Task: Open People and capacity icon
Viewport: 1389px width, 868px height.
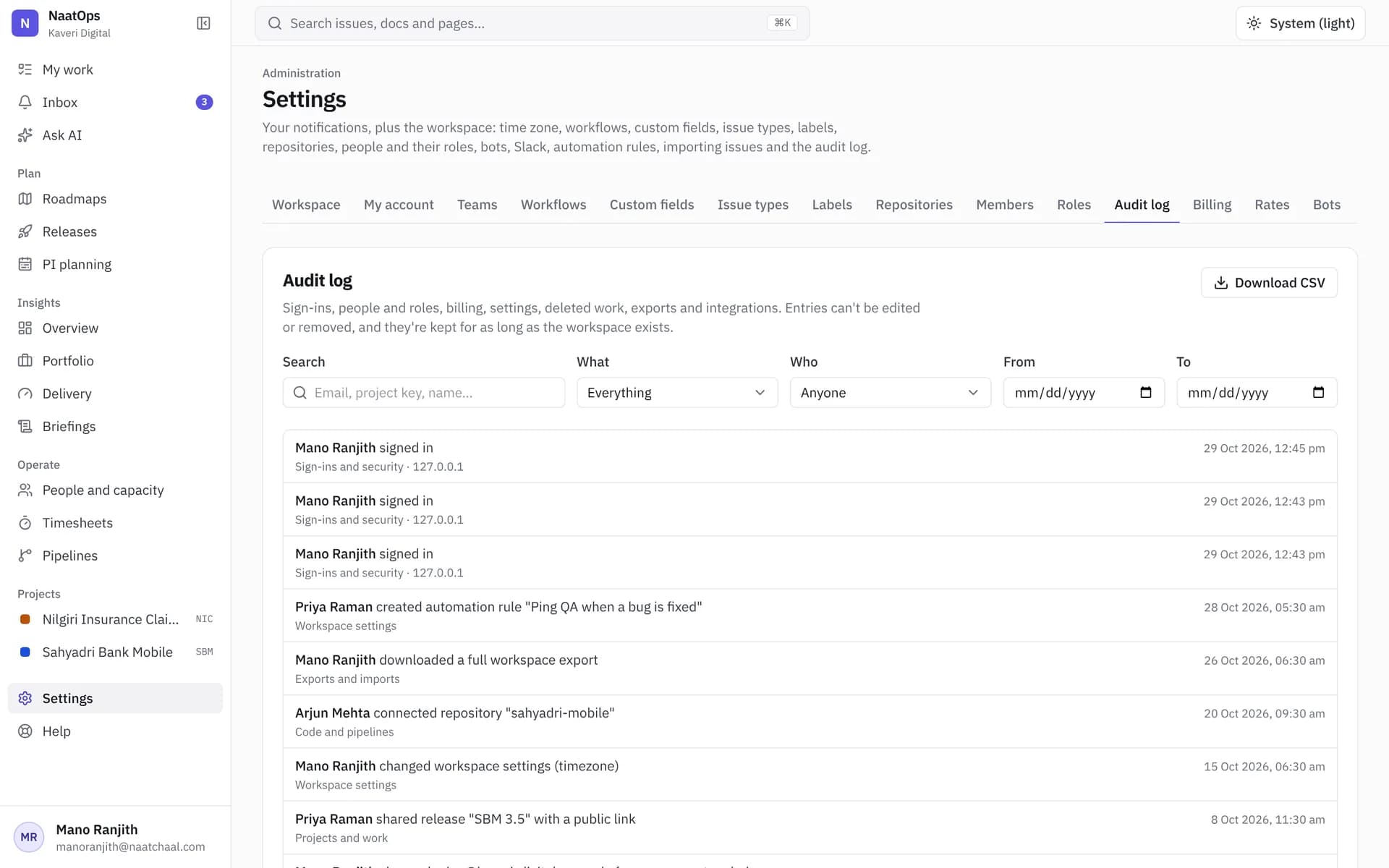Action: (x=25, y=490)
